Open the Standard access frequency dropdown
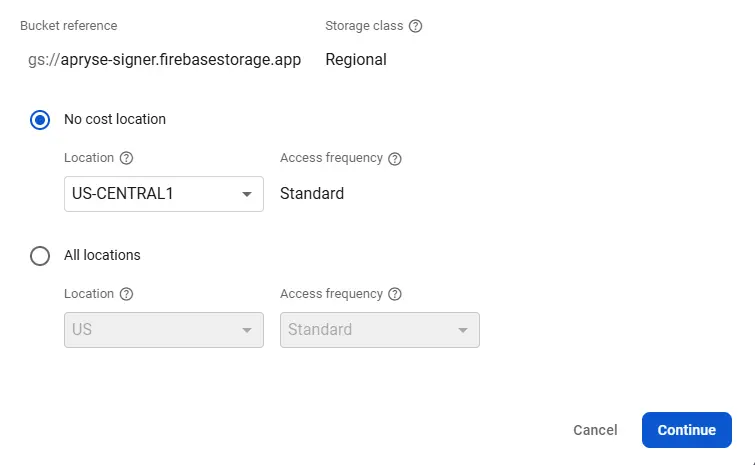This screenshot has height=465, width=755. [x=379, y=330]
